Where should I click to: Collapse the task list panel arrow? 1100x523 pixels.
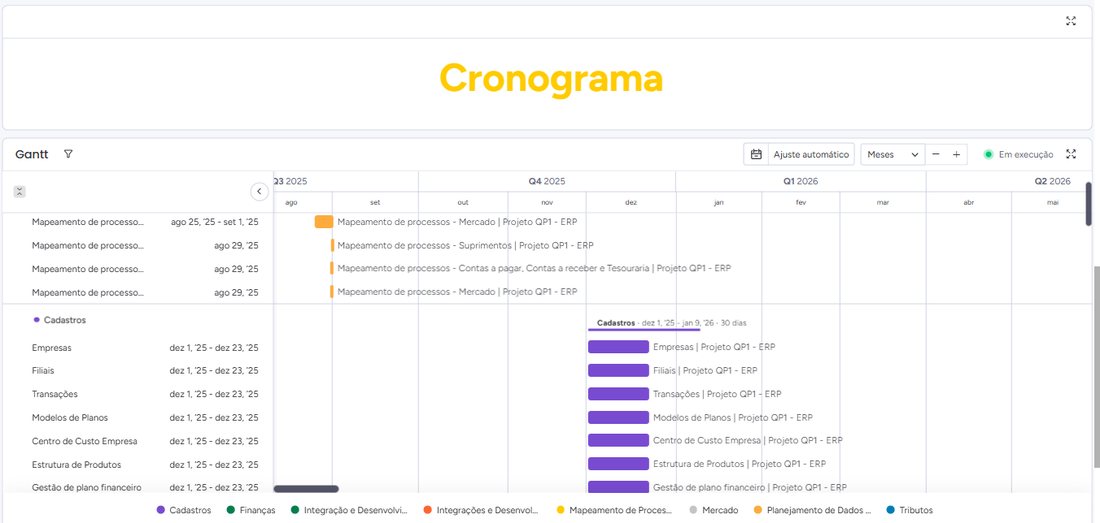260,191
